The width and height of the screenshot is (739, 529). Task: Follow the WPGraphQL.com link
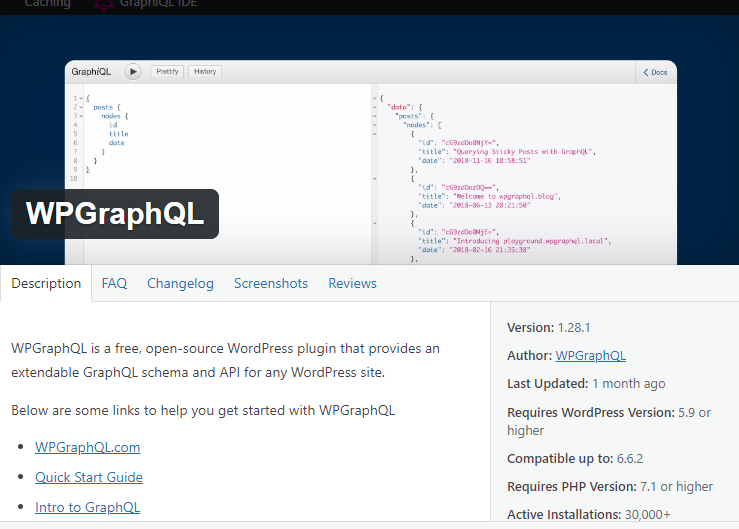point(88,447)
